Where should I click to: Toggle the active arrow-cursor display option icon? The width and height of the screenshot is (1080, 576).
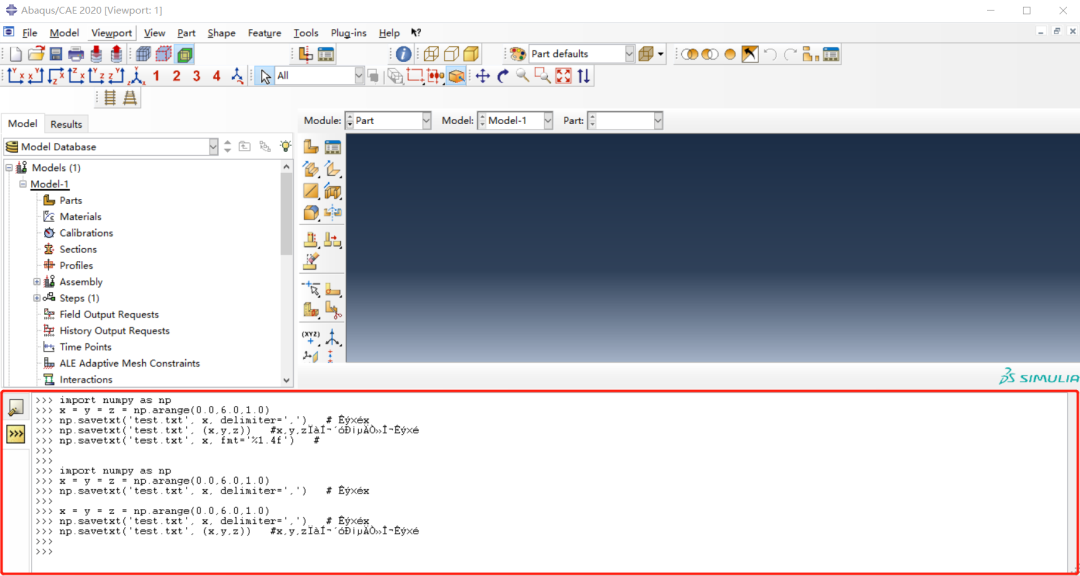[750, 54]
